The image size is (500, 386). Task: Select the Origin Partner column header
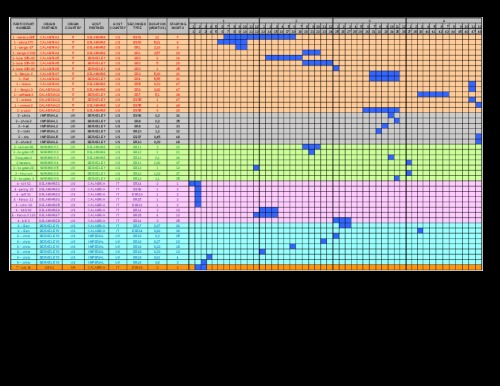(49, 26)
